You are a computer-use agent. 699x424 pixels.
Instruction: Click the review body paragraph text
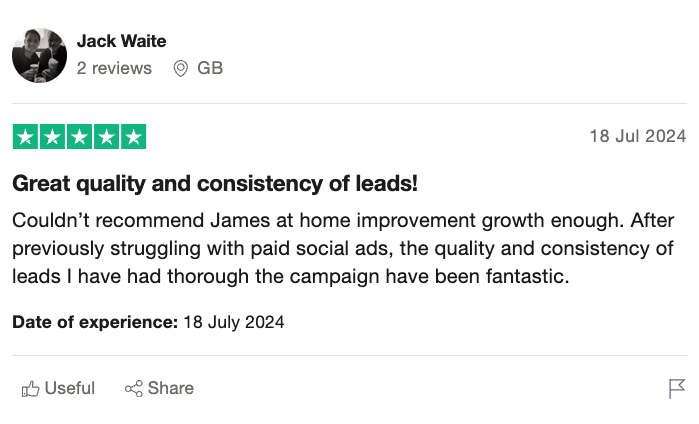tap(340, 248)
